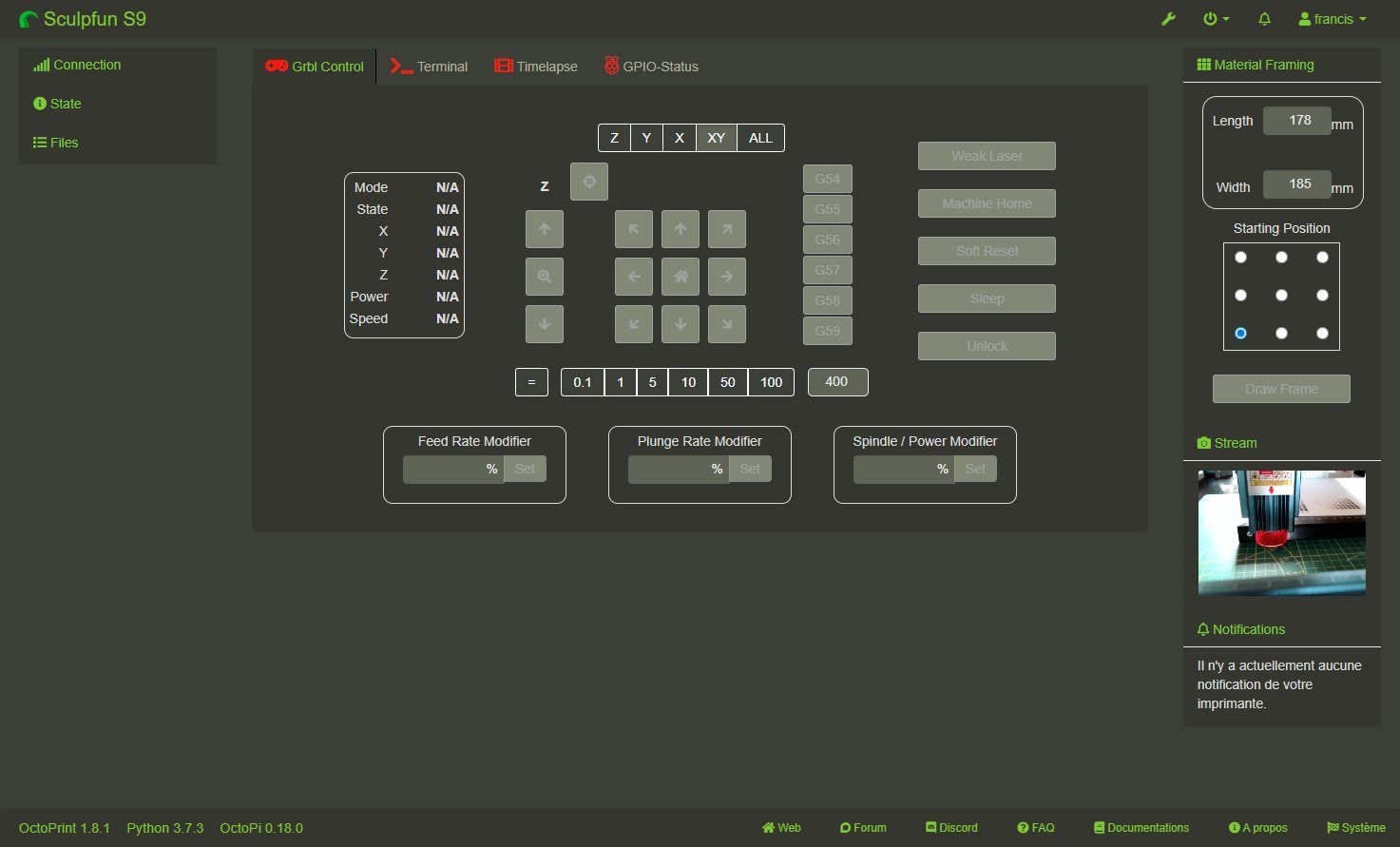Open the A propos footer link
Screen dimensions: 1400x847
pyautogui.click(x=1258, y=828)
